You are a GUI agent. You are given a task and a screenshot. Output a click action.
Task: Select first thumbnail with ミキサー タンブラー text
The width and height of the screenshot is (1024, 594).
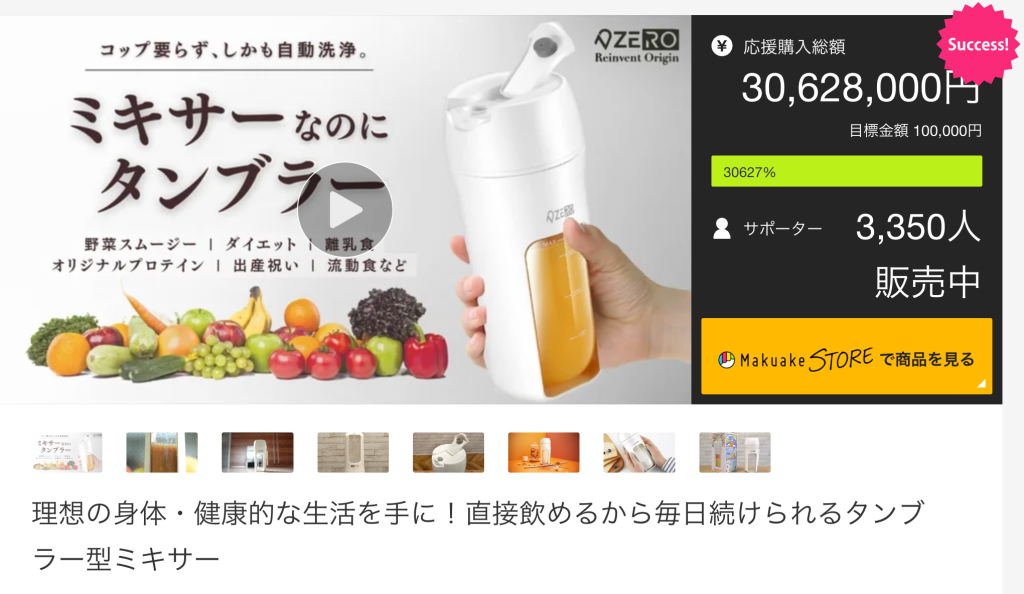(x=67, y=452)
